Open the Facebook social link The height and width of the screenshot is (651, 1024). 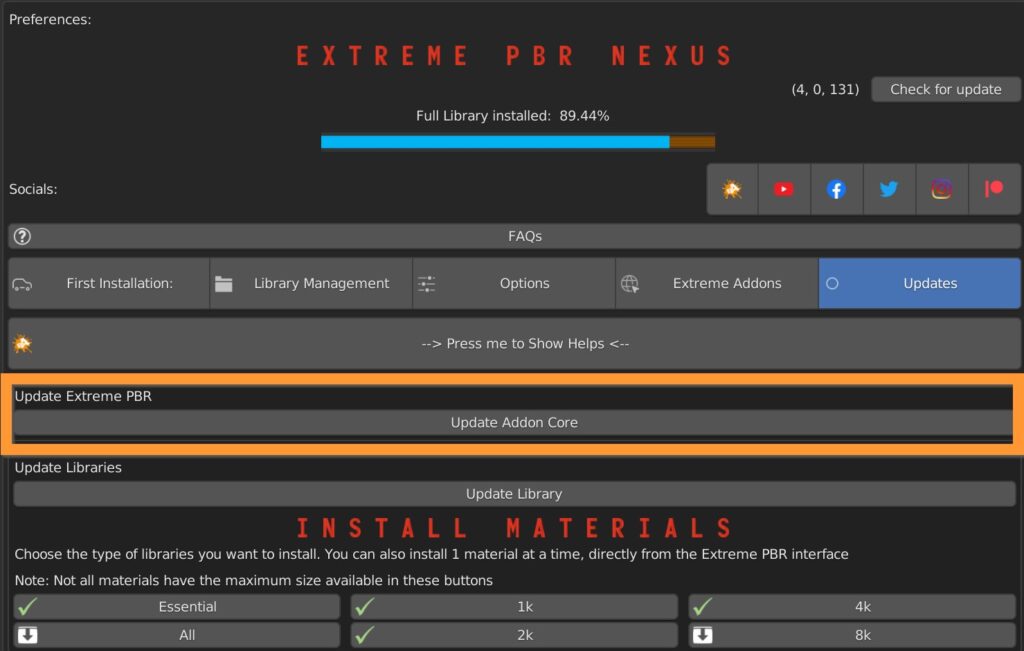(836, 189)
